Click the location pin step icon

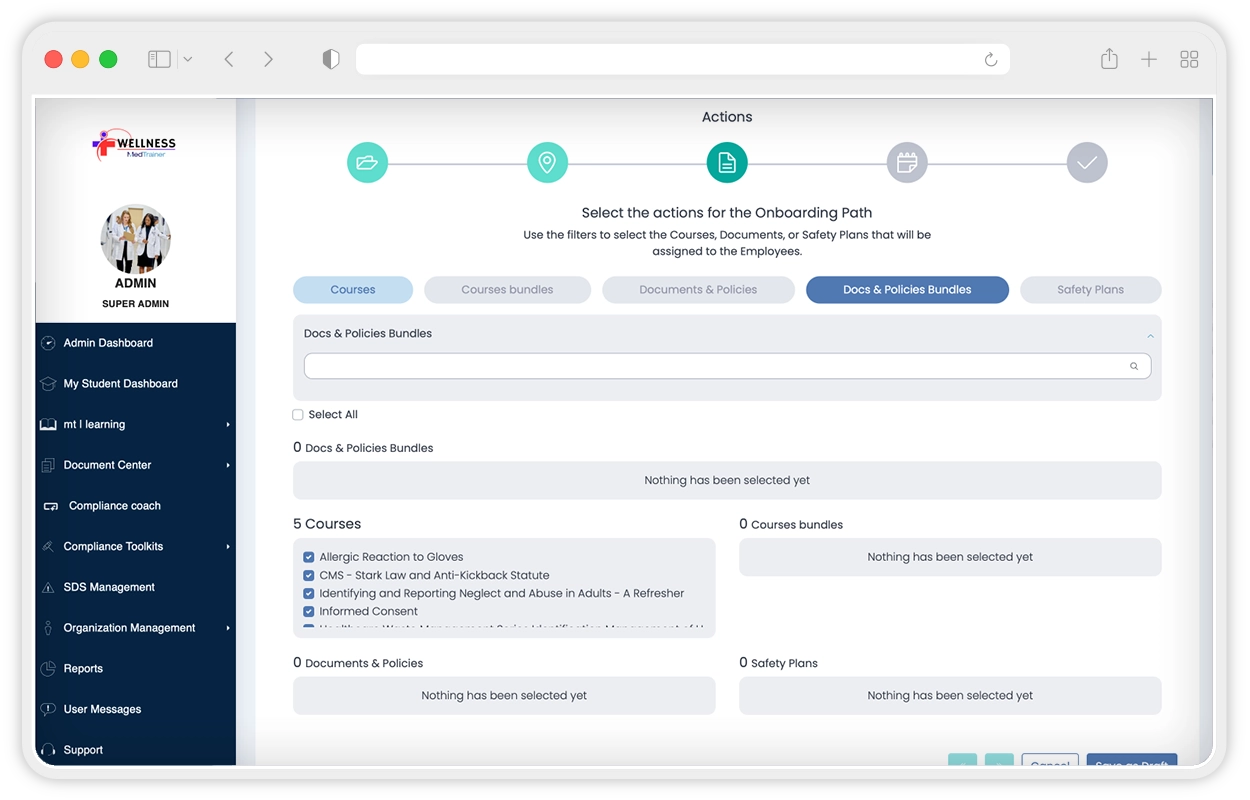(547, 163)
